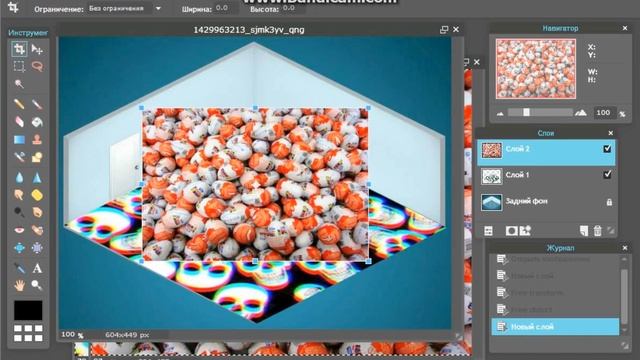
Task: Select the Red Eye Reduction tool
Action: [19, 230]
